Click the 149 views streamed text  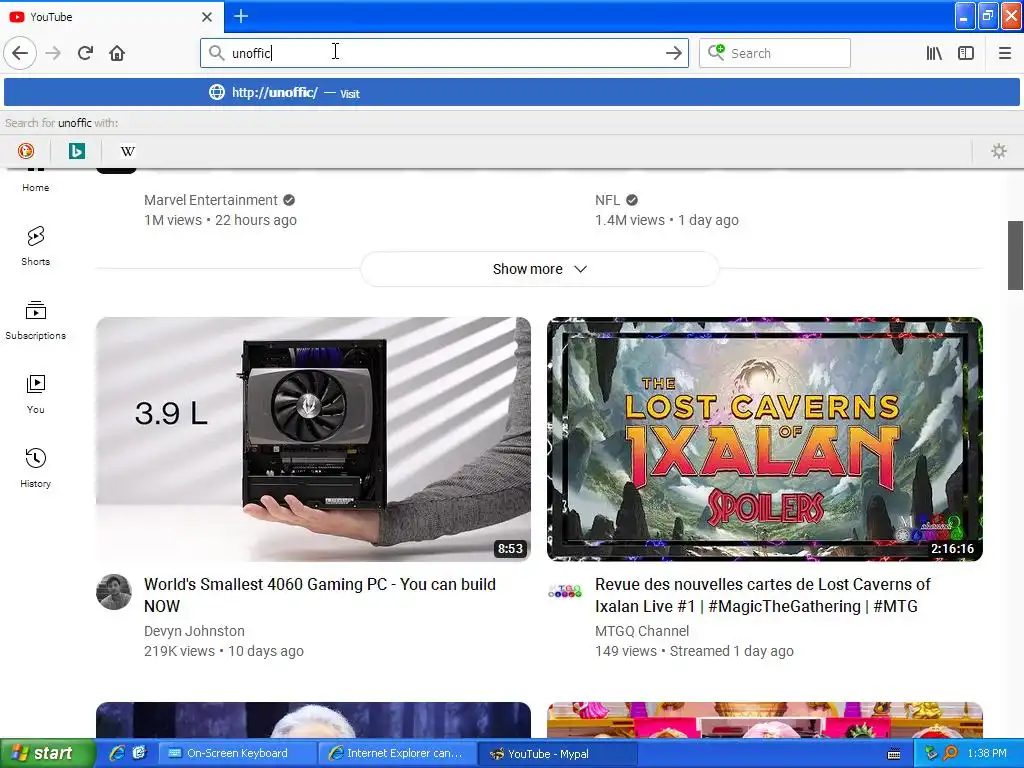point(694,651)
